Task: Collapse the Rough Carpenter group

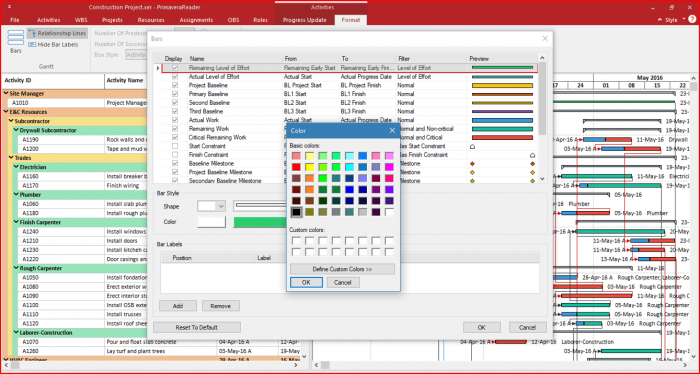Action: tap(16, 268)
